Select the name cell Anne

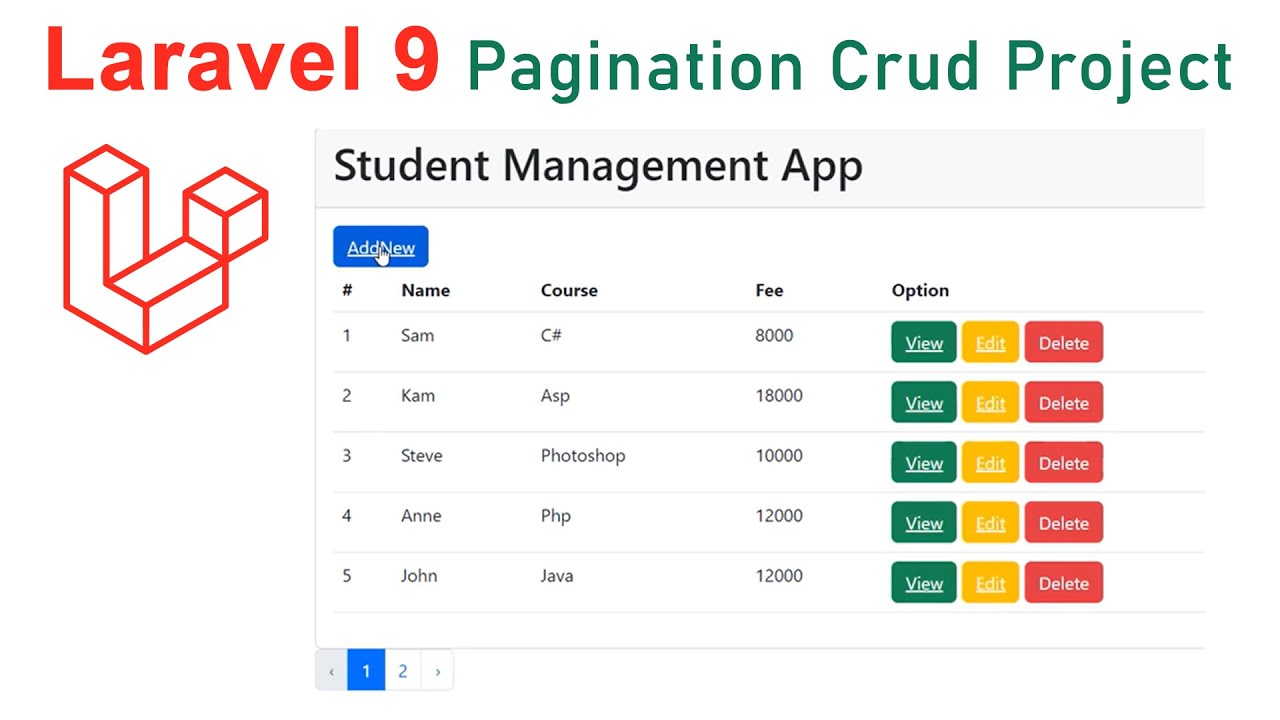pyautogui.click(x=421, y=515)
